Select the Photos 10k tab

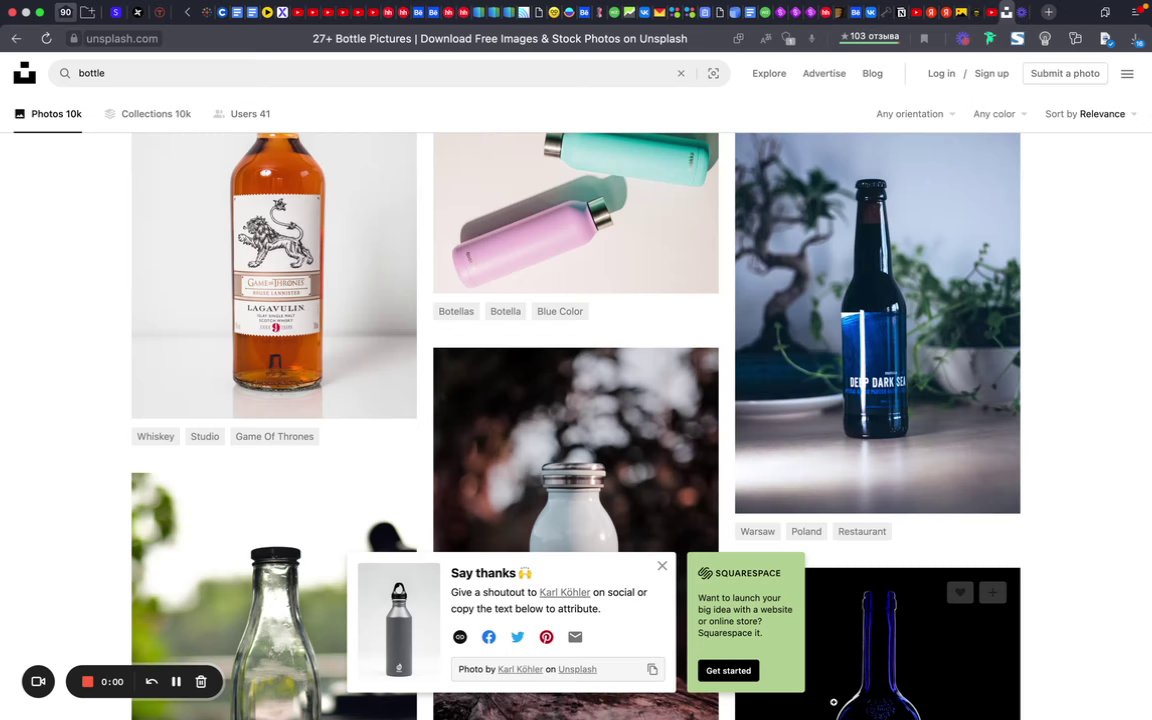pos(48,114)
